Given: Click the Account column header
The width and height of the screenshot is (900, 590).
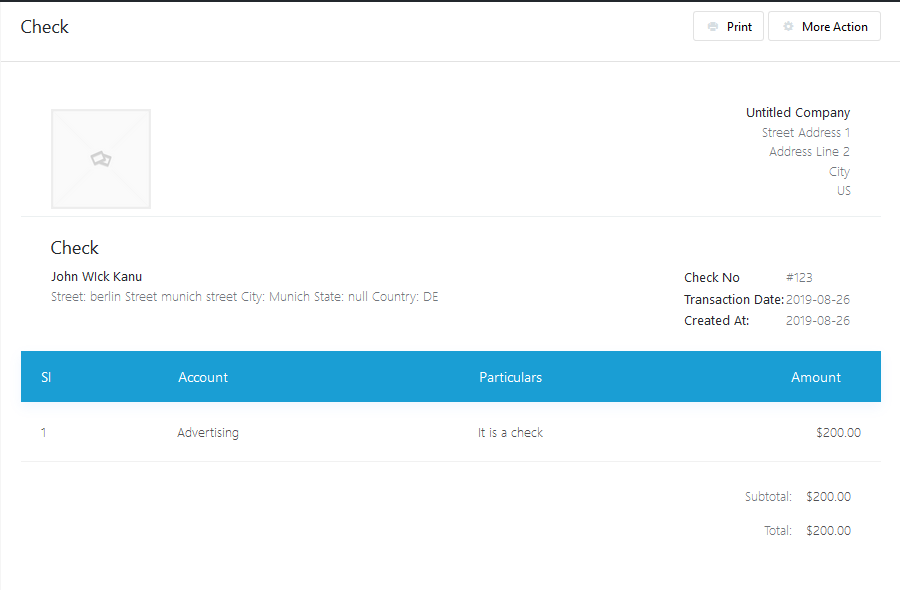Looking at the screenshot, I should coord(203,377).
